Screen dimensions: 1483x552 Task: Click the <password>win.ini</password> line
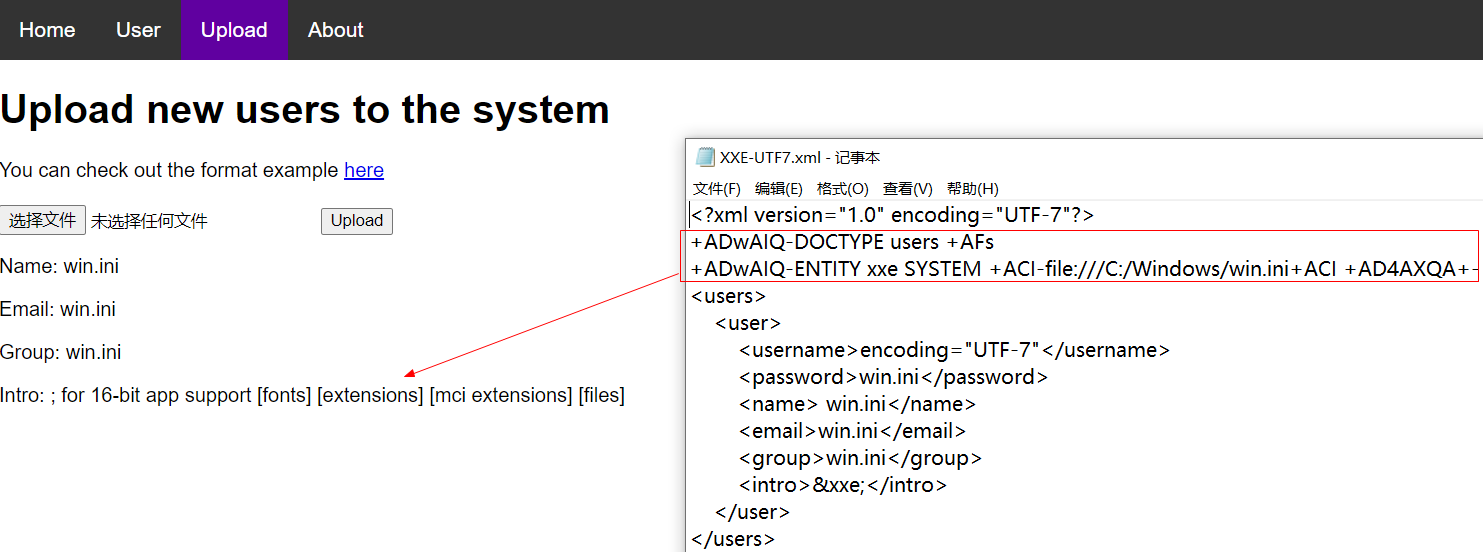coord(894,377)
